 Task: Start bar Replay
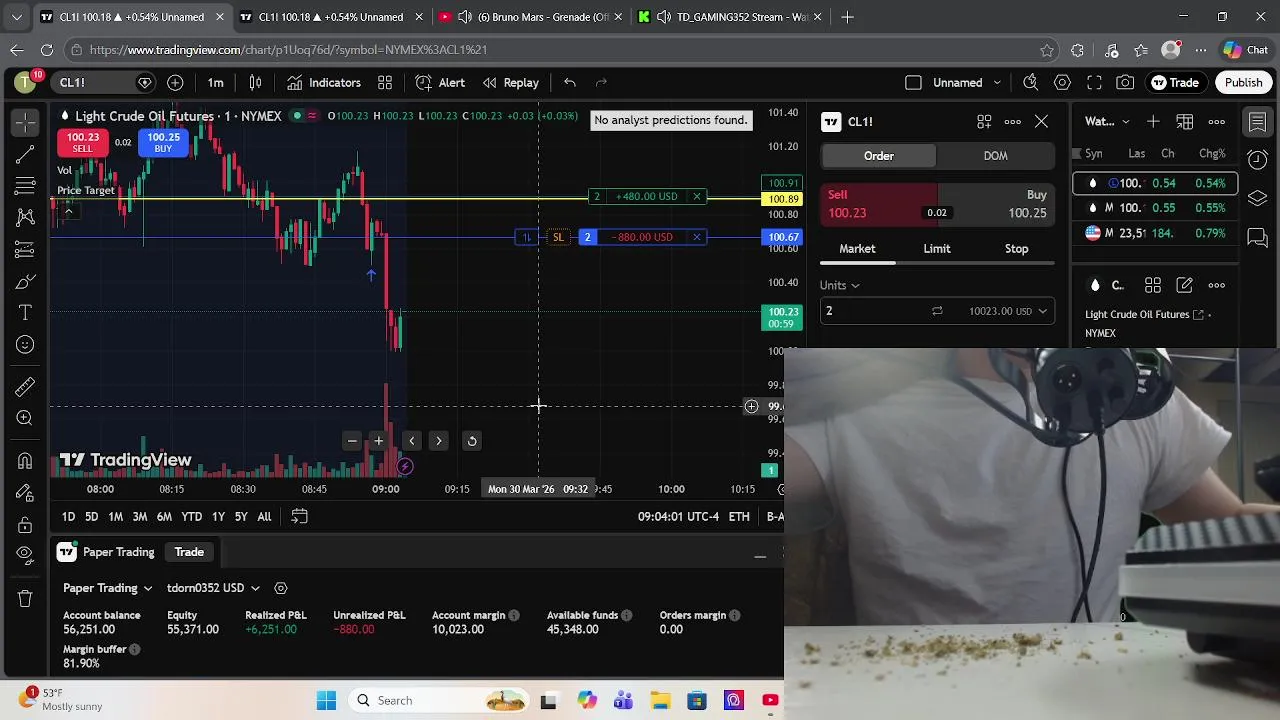coord(510,83)
